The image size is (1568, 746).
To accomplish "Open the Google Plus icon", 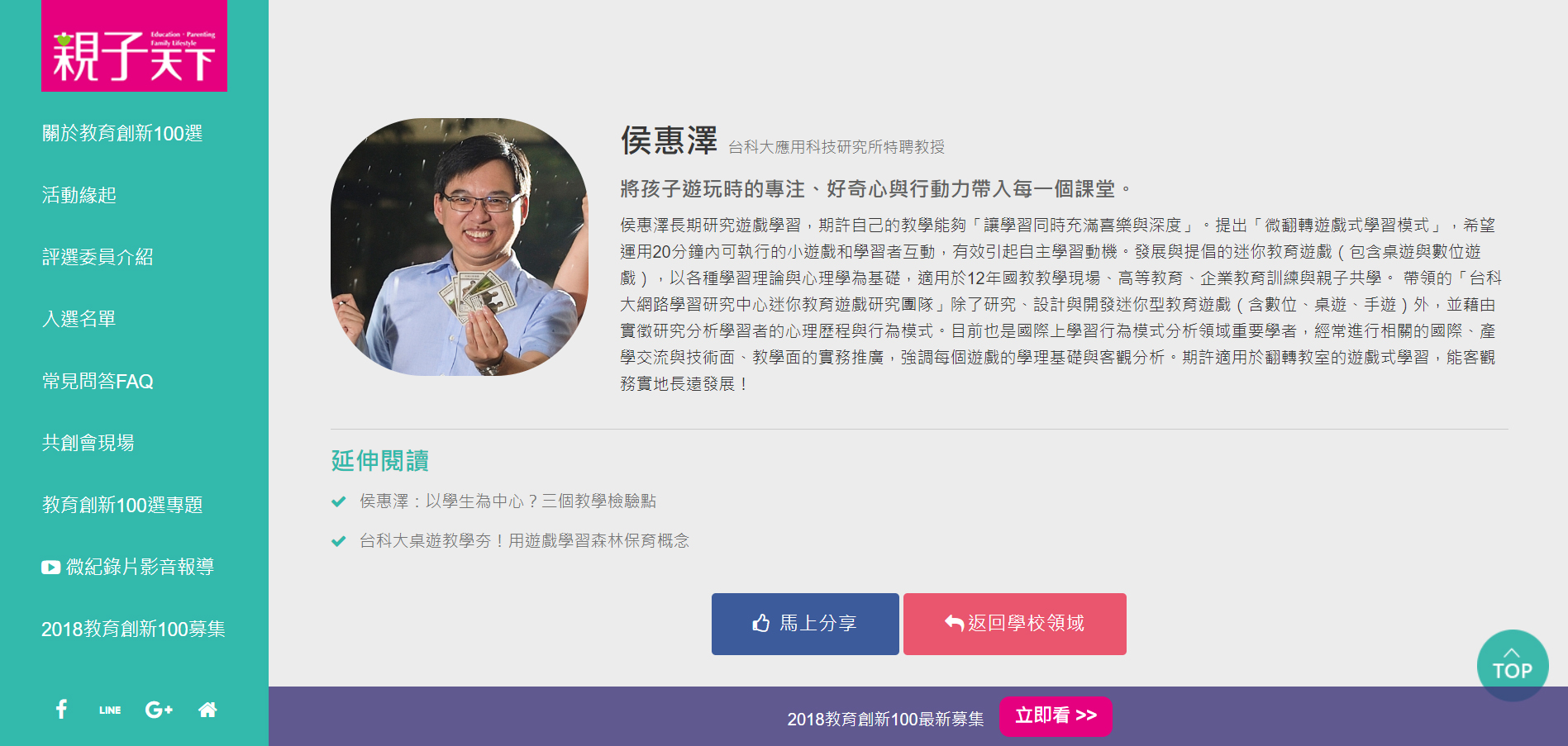I will coord(159,709).
